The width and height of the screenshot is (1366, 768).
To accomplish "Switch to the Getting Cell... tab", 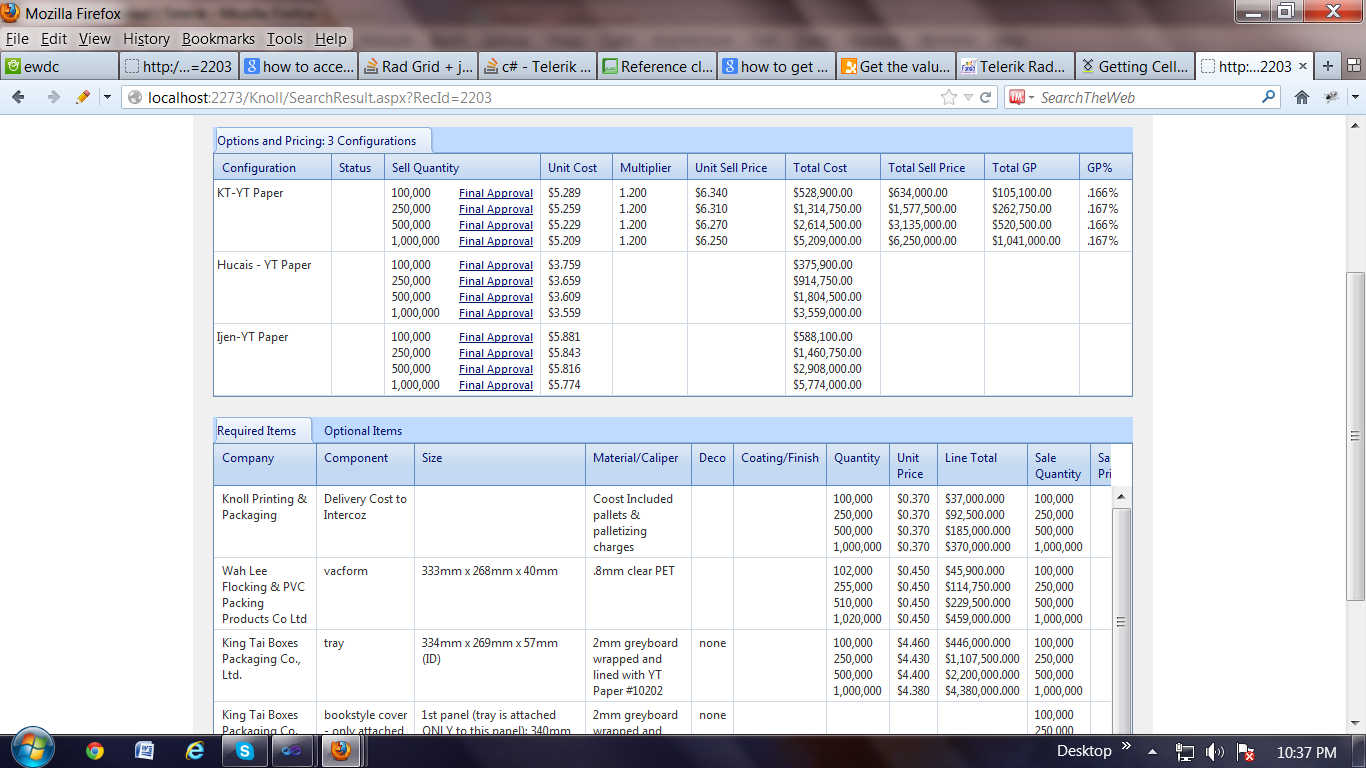I will (1134, 66).
